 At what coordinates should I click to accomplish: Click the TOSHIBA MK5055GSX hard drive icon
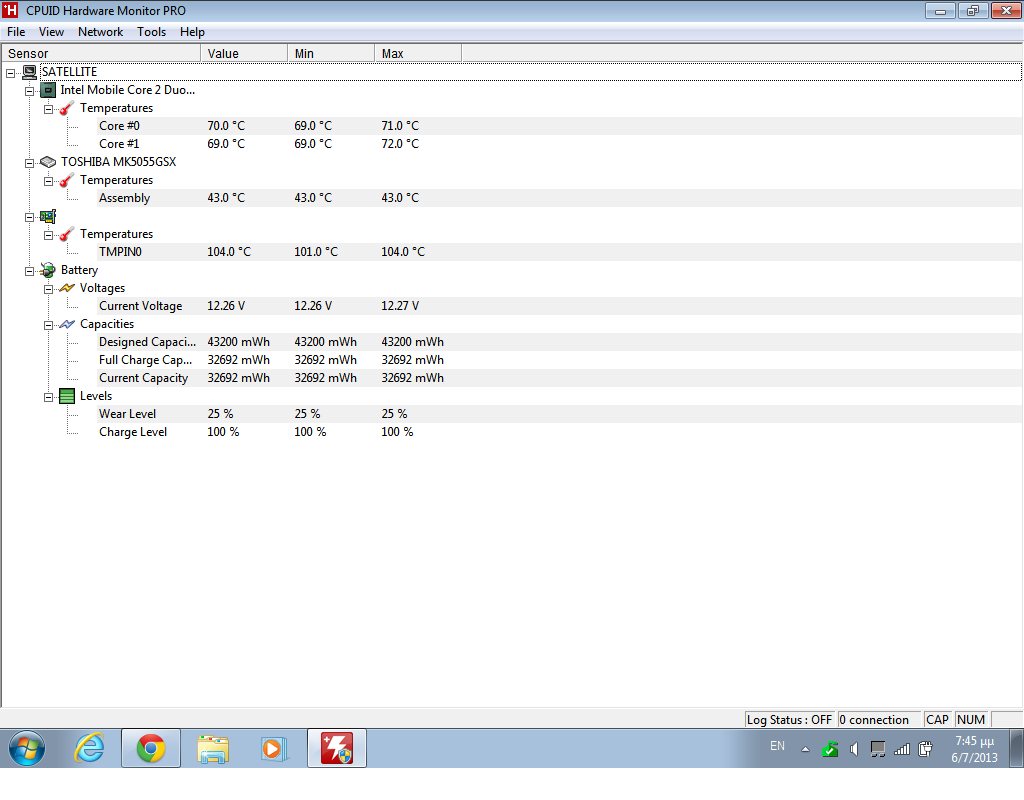click(x=48, y=162)
